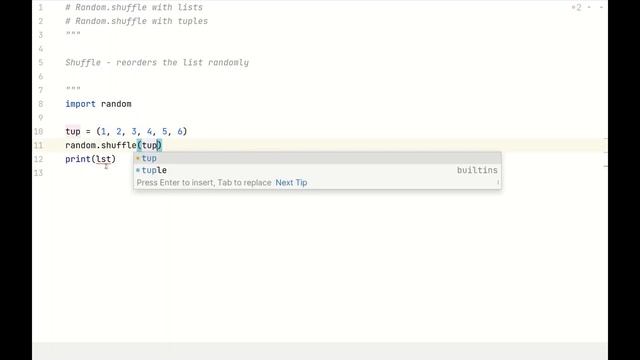
Task: Open the completion popup more-options dots
Action: [498, 182]
